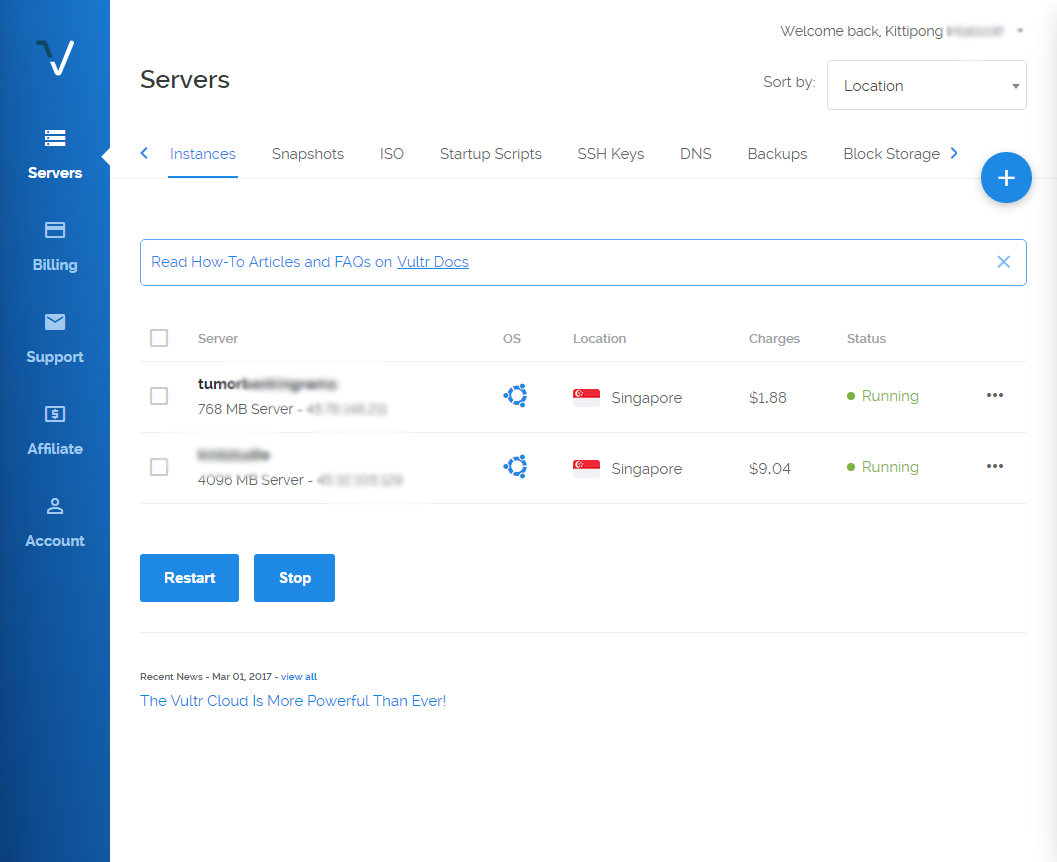Viewport: 1057px width, 862px height.
Task: Open 'The Vultr Cloud Is More Powerful' article
Action: tap(293, 701)
